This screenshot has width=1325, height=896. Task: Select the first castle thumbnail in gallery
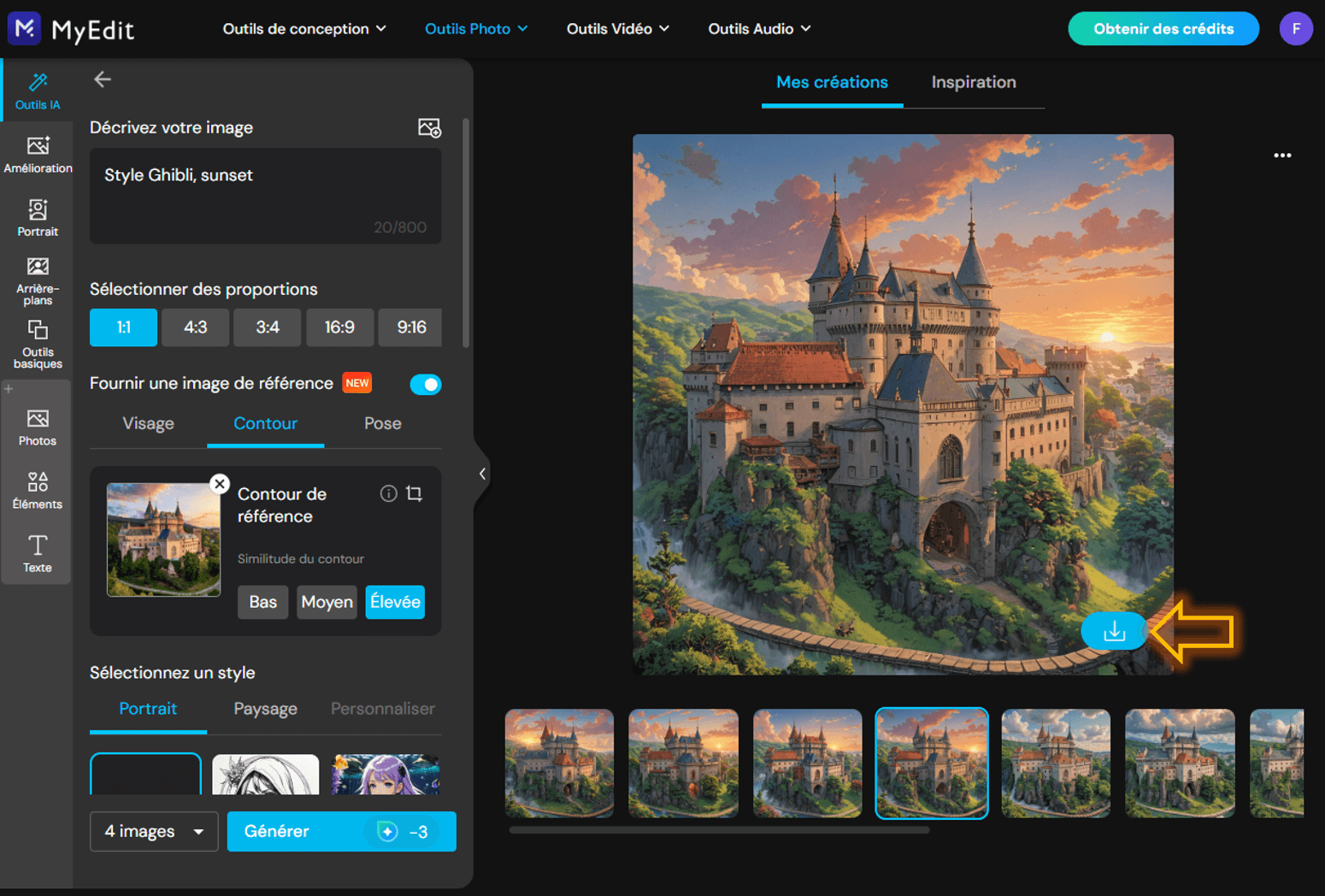coord(559,763)
